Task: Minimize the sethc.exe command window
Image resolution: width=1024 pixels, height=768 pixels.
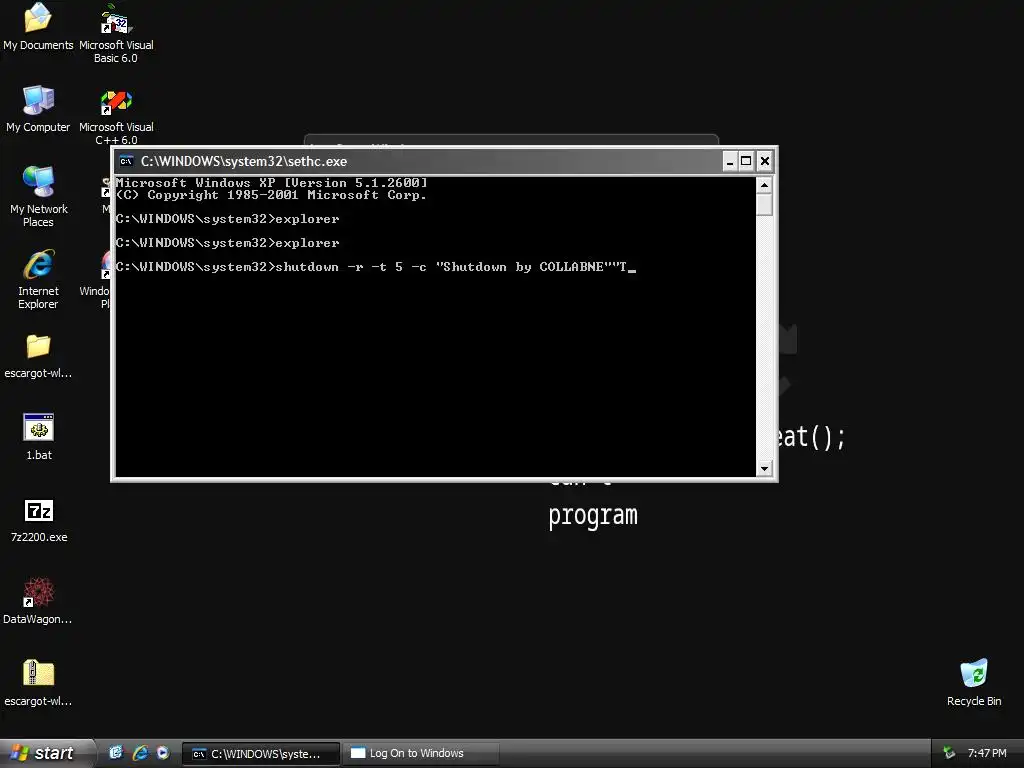Action: click(730, 161)
